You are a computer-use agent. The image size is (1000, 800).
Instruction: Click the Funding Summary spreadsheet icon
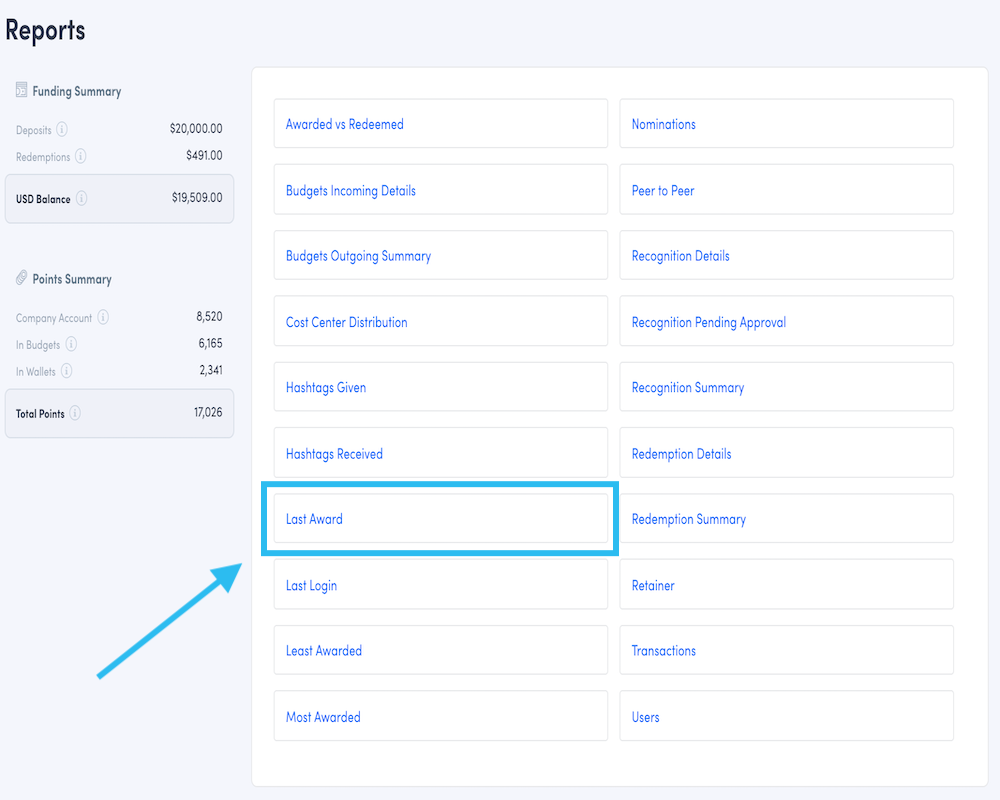pyautogui.click(x=19, y=90)
